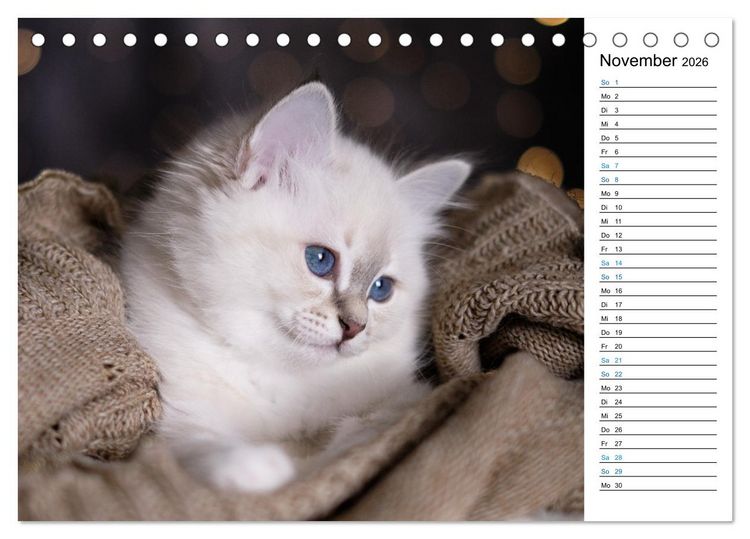The height and width of the screenshot is (539, 750).
Task: Select the Mi 11 calendar line
Action: (658, 221)
